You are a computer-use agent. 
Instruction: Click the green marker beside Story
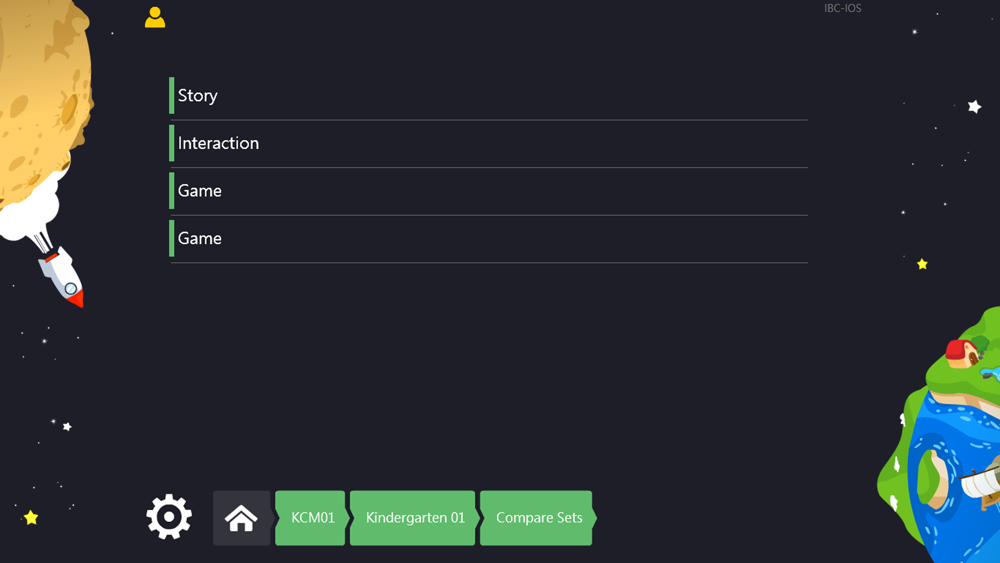172,96
